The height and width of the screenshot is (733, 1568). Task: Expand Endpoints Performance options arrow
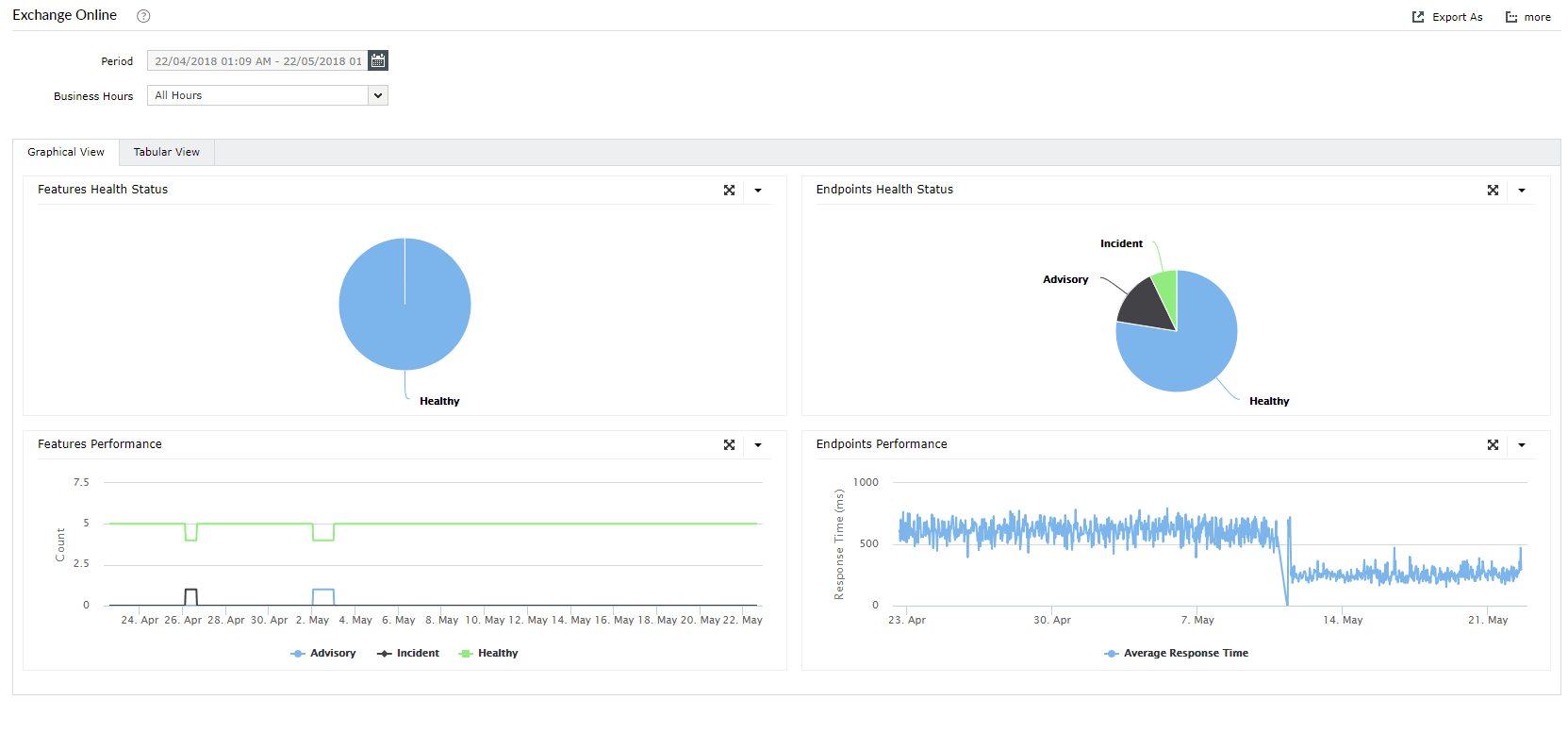(1522, 445)
